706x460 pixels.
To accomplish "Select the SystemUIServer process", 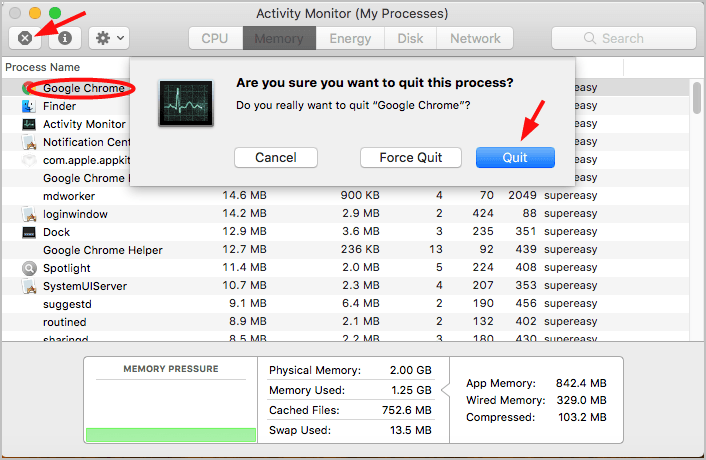I will [x=346, y=286].
